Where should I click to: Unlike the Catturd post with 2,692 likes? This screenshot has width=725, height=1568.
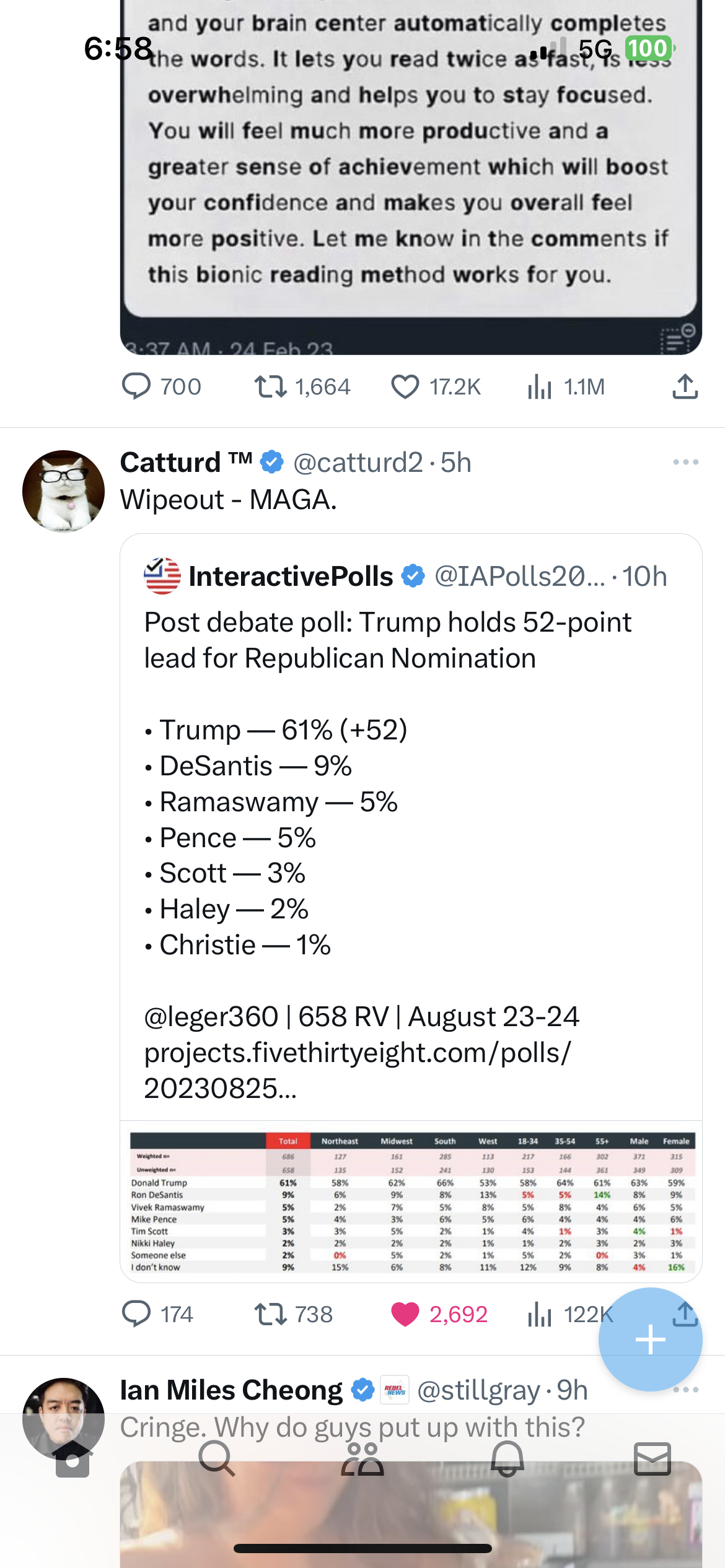(x=405, y=1313)
